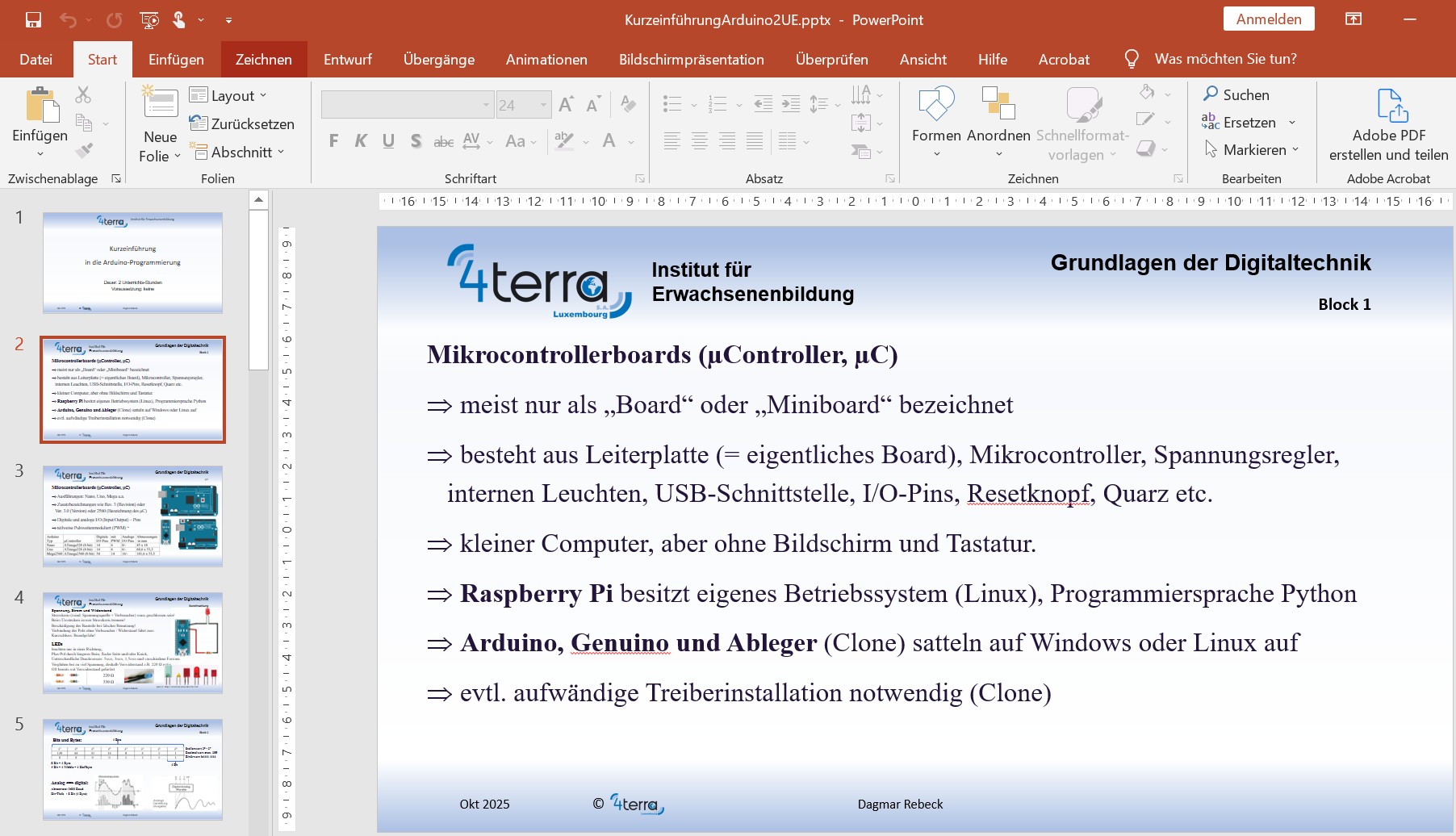Open the font size dropdown
This screenshot has height=836, width=1456.
click(x=543, y=105)
